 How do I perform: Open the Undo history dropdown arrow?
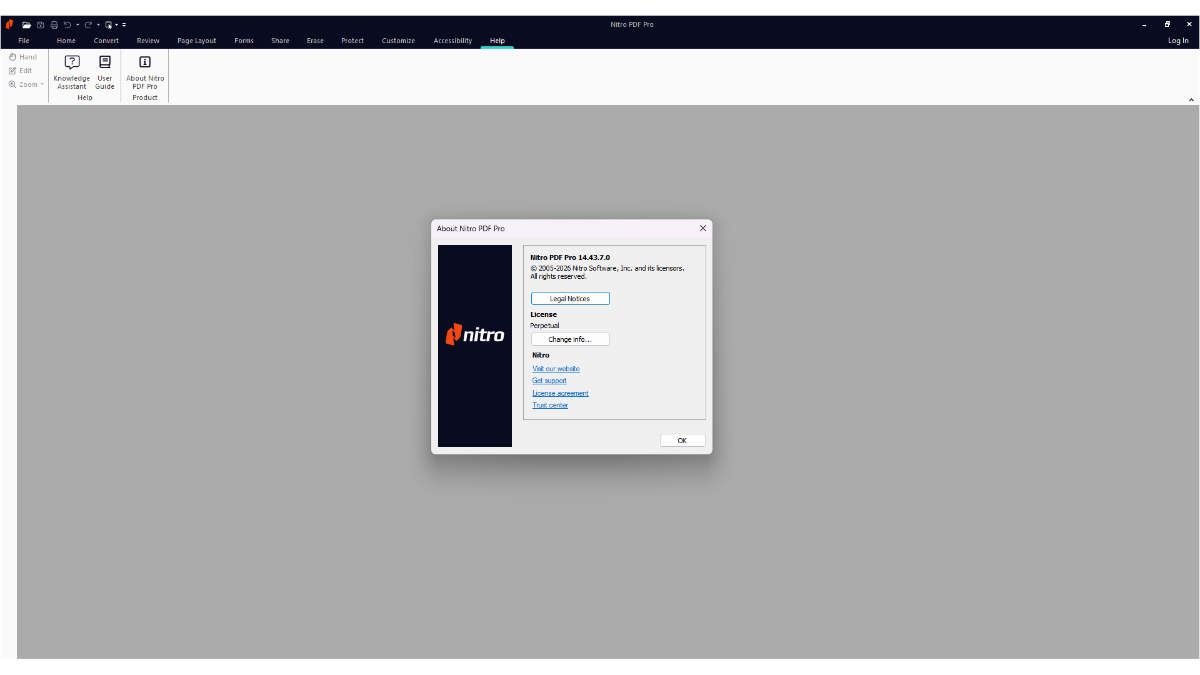click(78, 25)
